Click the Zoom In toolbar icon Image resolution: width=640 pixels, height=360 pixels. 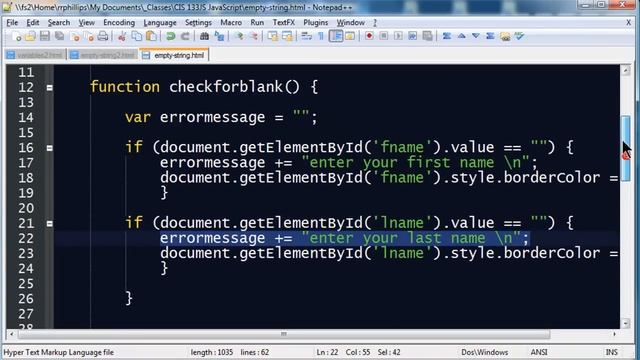[x=239, y=36]
